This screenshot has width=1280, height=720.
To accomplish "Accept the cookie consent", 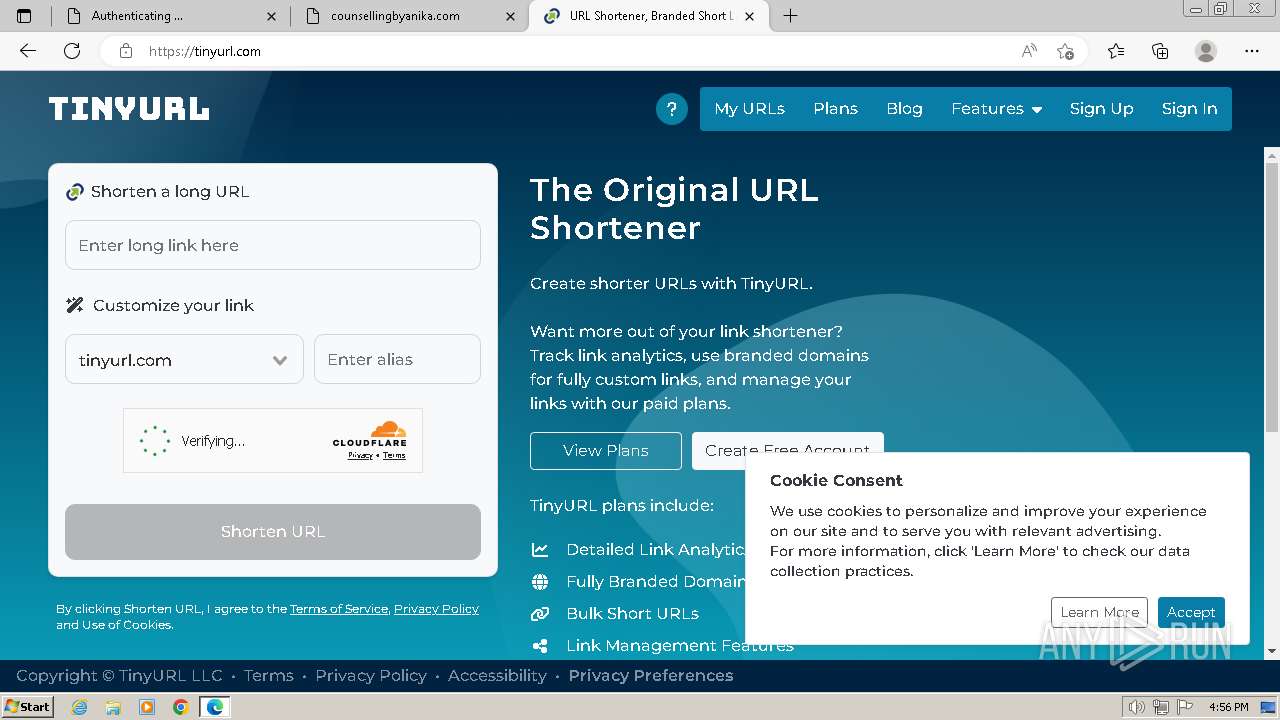I will click(x=1191, y=612).
